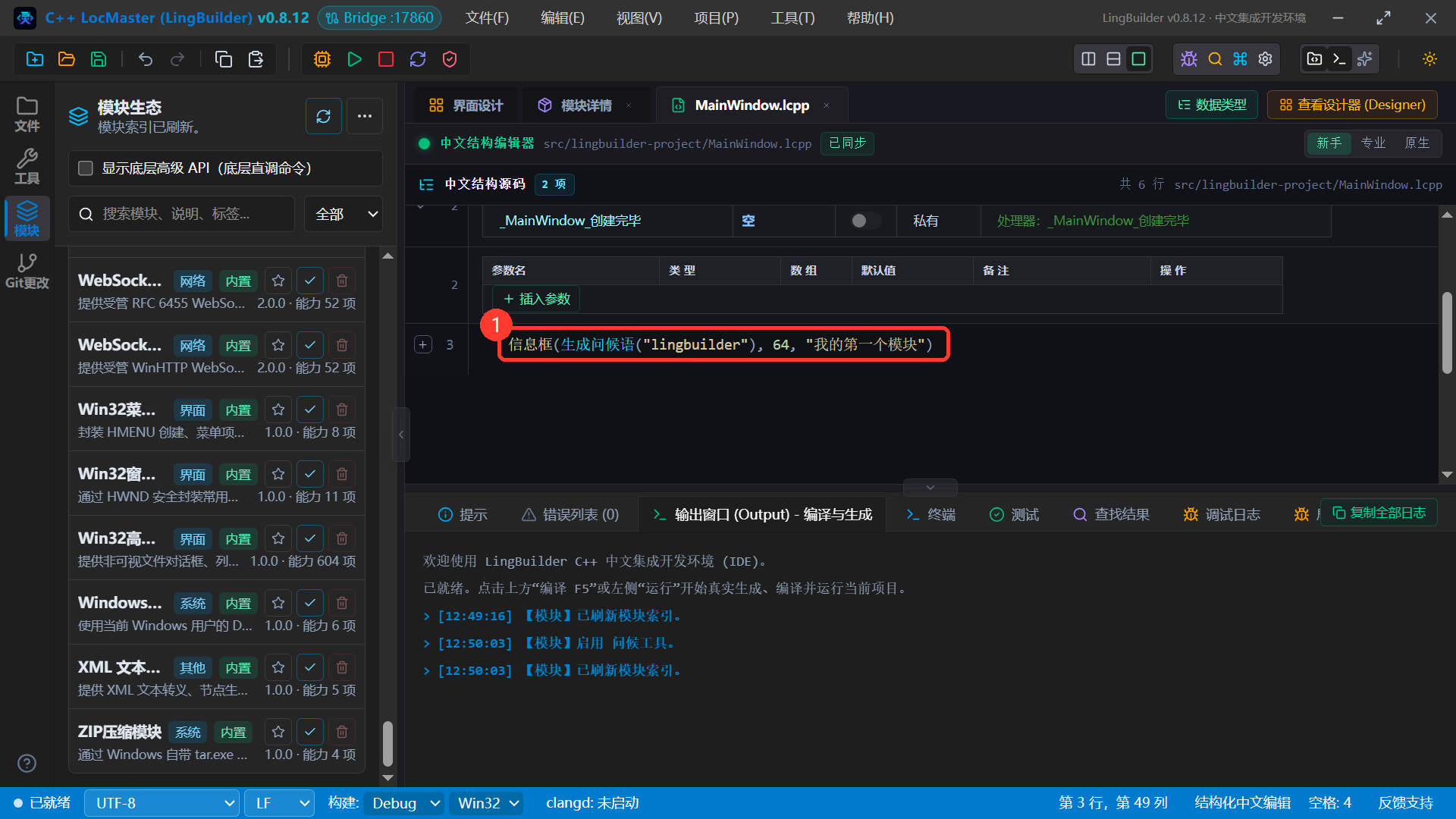Open the 项目(P) menu
The height and width of the screenshot is (819, 1456).
click(x=716, y=17)
